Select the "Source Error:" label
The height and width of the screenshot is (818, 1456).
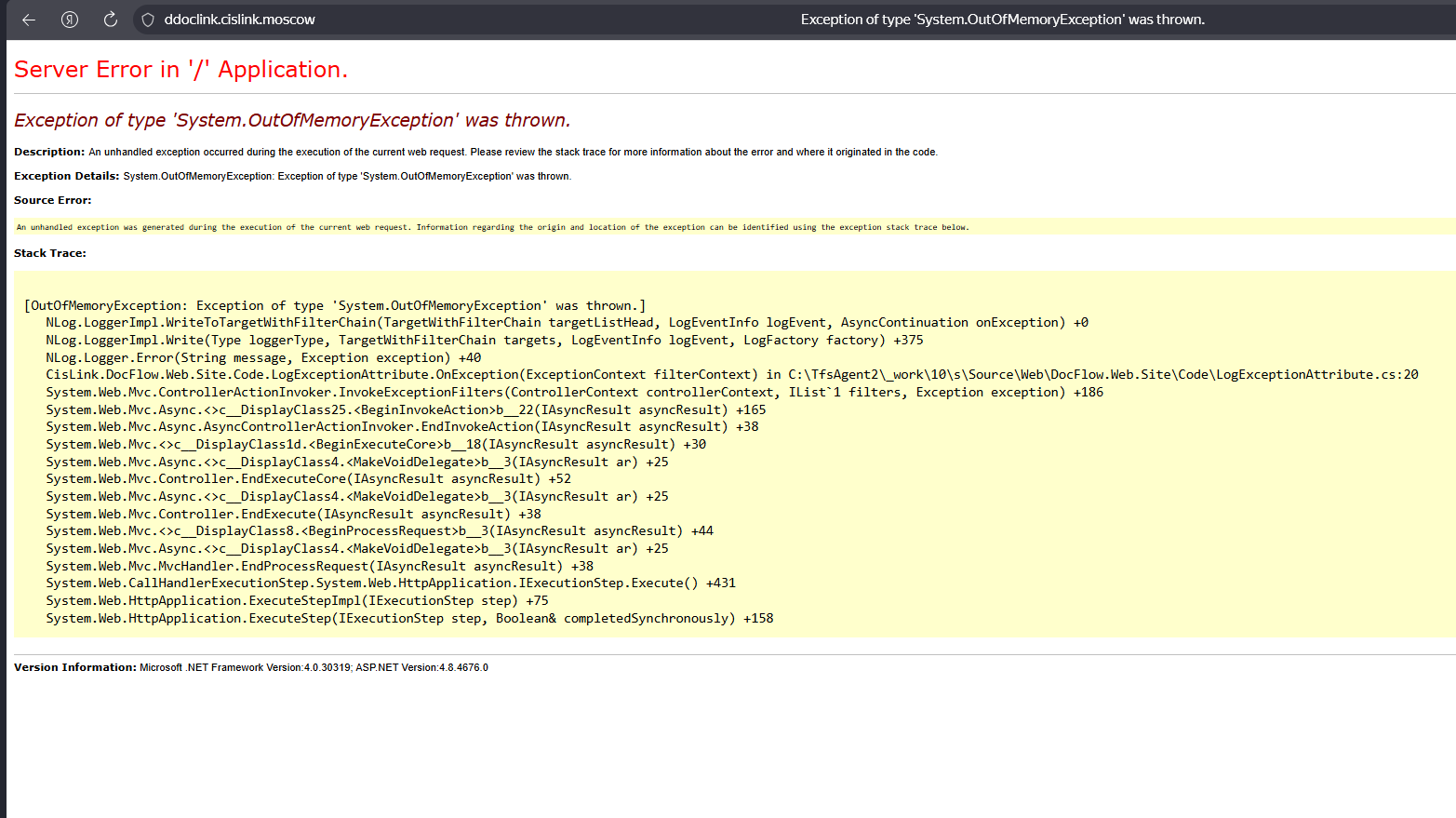click(x=53, y=200)
